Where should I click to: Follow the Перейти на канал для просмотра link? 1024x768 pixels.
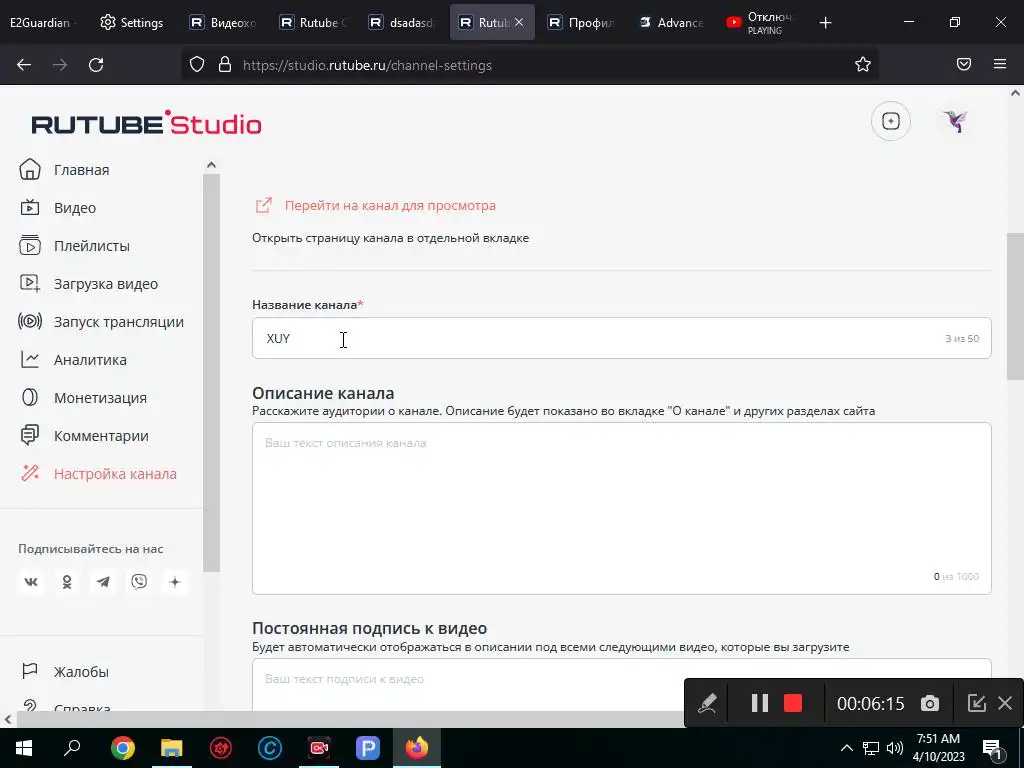(390, 205)
